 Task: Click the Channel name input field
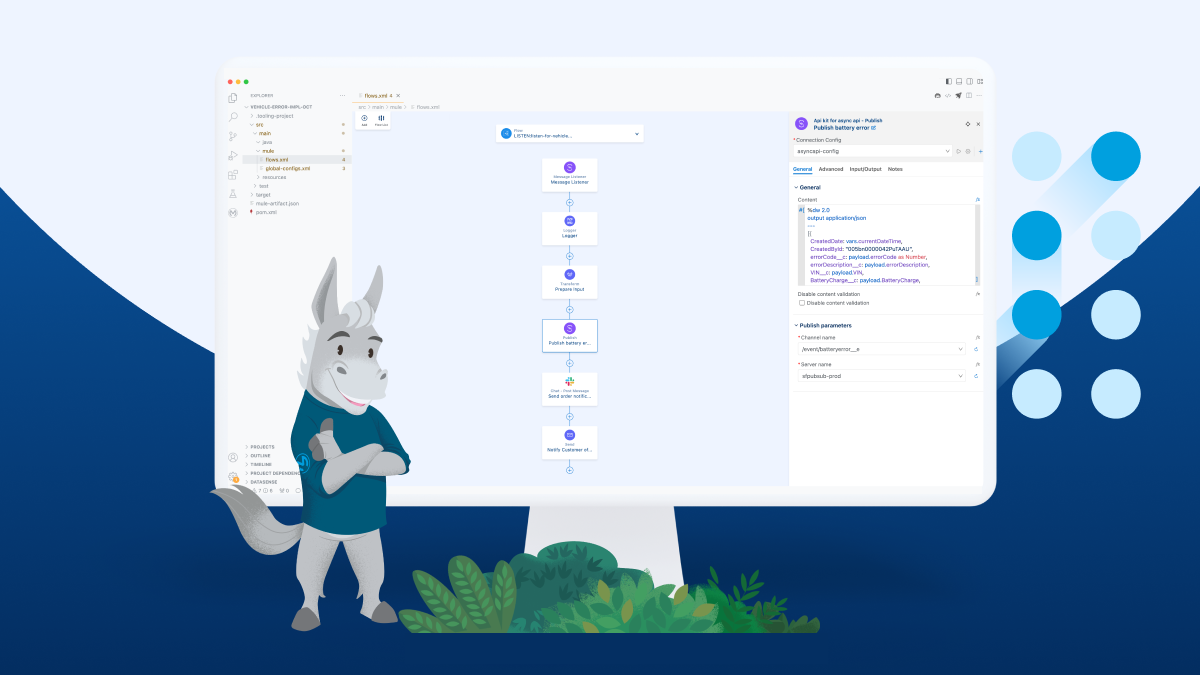[x=880, y=349]
